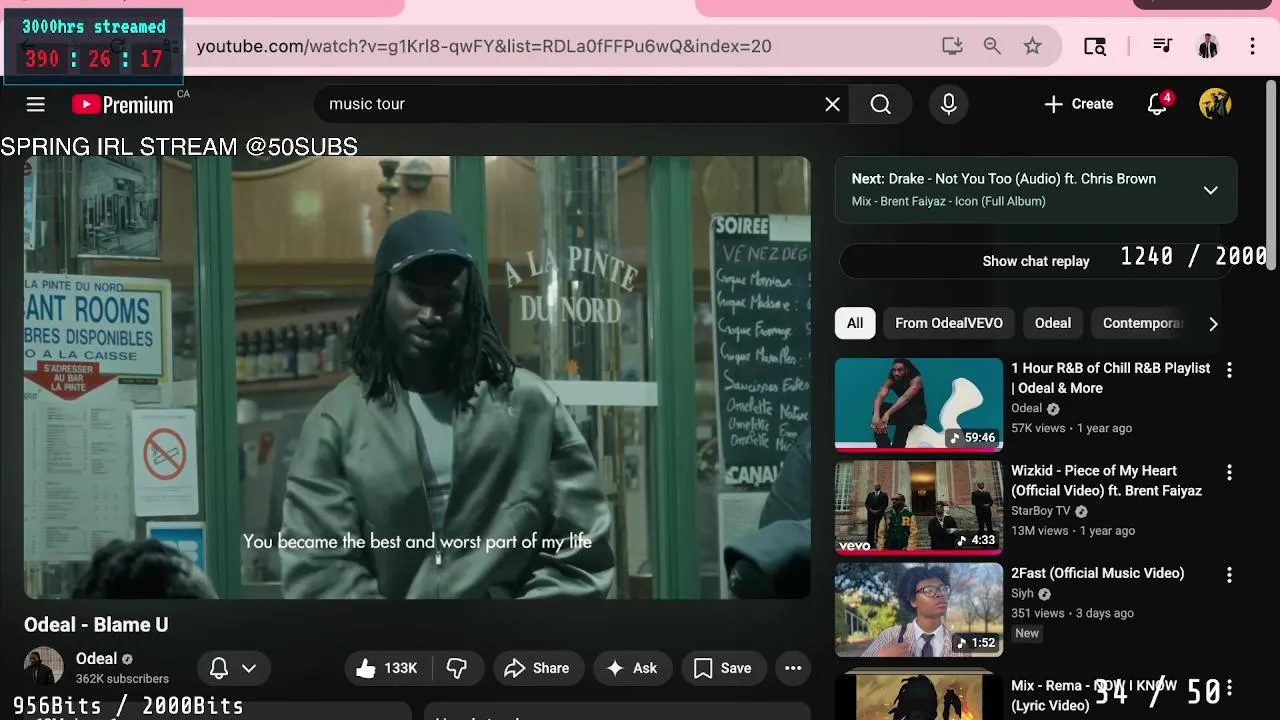Open the Create upload menu
The image size is (1280, 720).
tap(1078, 104)
